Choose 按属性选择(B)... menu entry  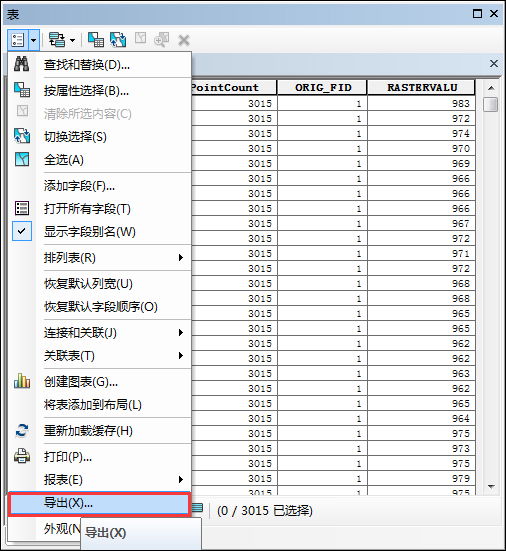[x=99, y=91]
